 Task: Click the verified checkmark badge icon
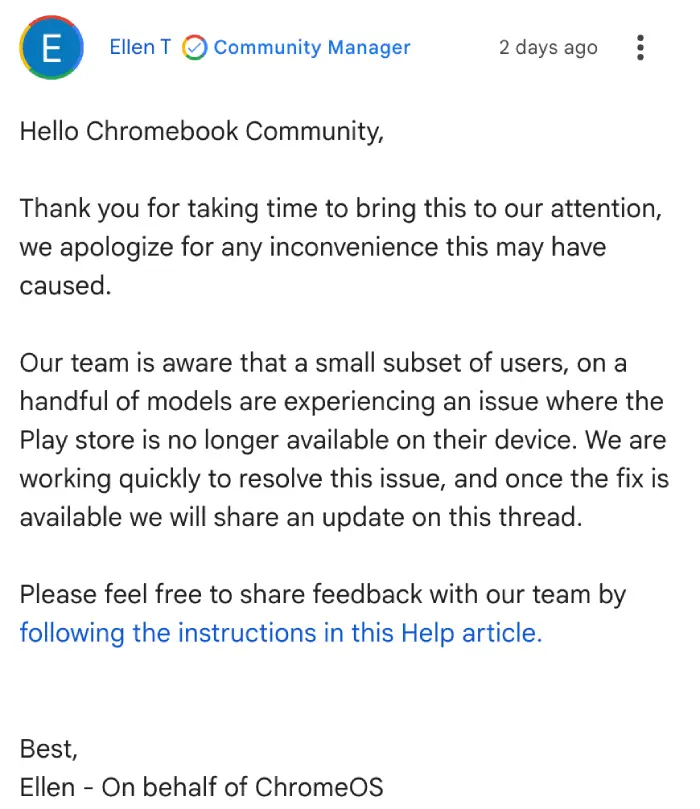point(194,47)
